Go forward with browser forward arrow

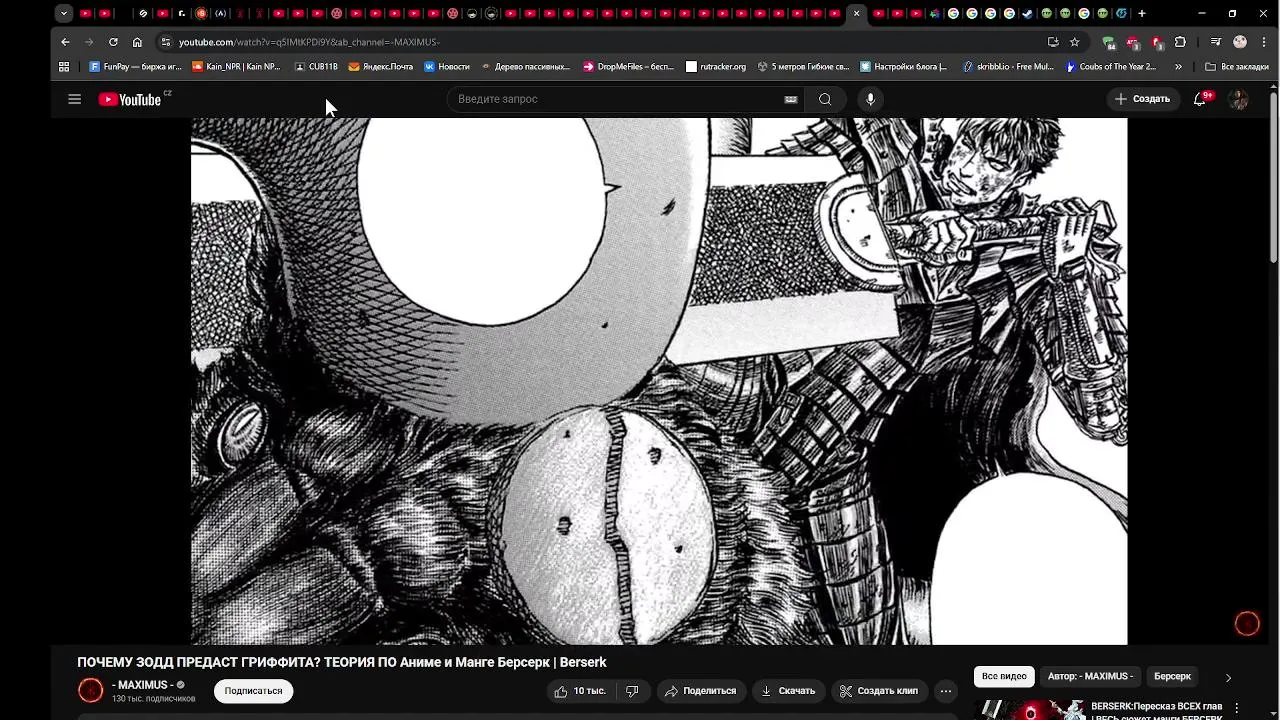tap(89, 42)
